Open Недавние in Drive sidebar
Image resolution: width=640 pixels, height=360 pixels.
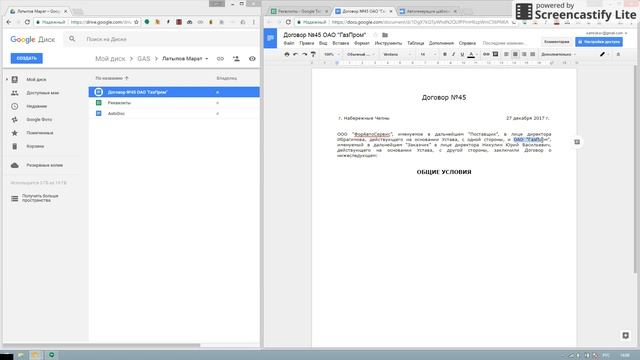[x=36, y=106]
